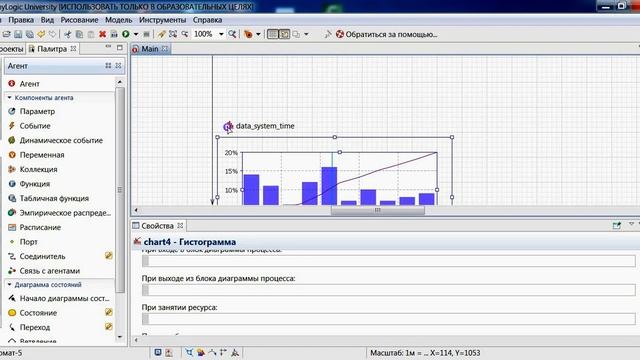Open the Инструменты menu

(x=162, y=20)
